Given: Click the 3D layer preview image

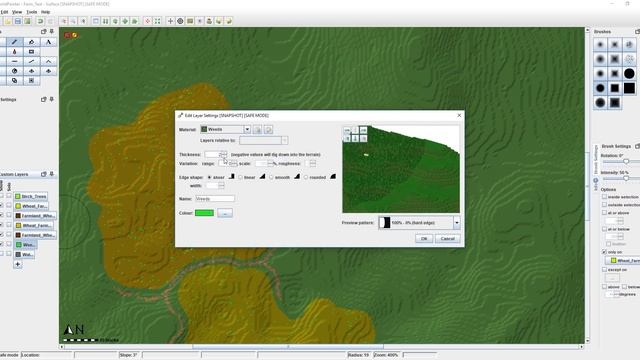Looking at the screenshot, I should [401, 169].
